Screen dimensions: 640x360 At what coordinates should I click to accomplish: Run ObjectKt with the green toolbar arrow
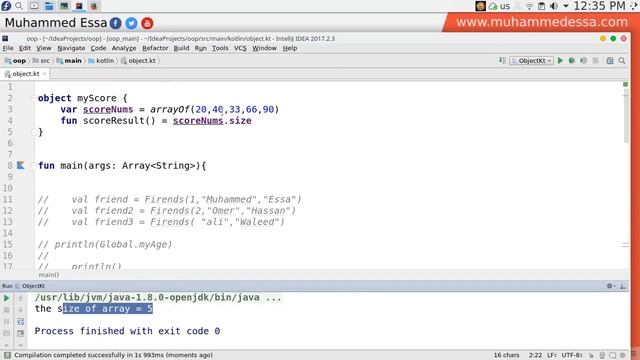[x=560, y=60]
